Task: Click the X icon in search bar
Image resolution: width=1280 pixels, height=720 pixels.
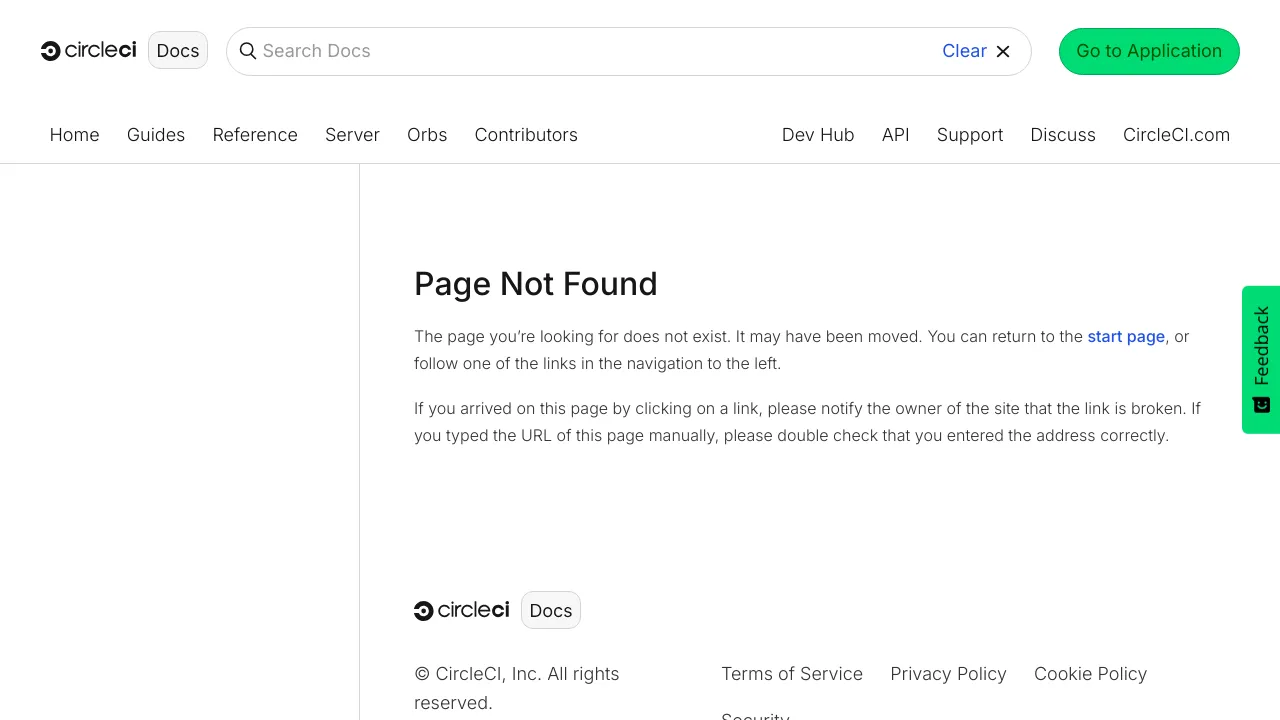Action: [1003, 51]
